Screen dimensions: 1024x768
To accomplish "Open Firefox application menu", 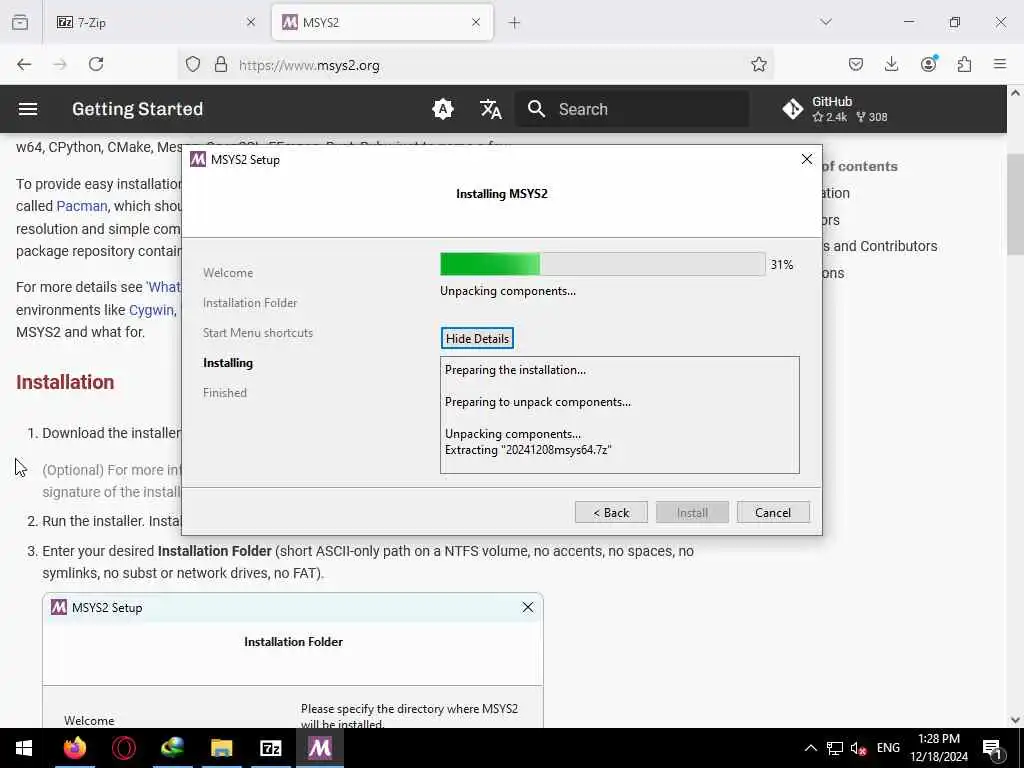I will (x=1000, y=64).
